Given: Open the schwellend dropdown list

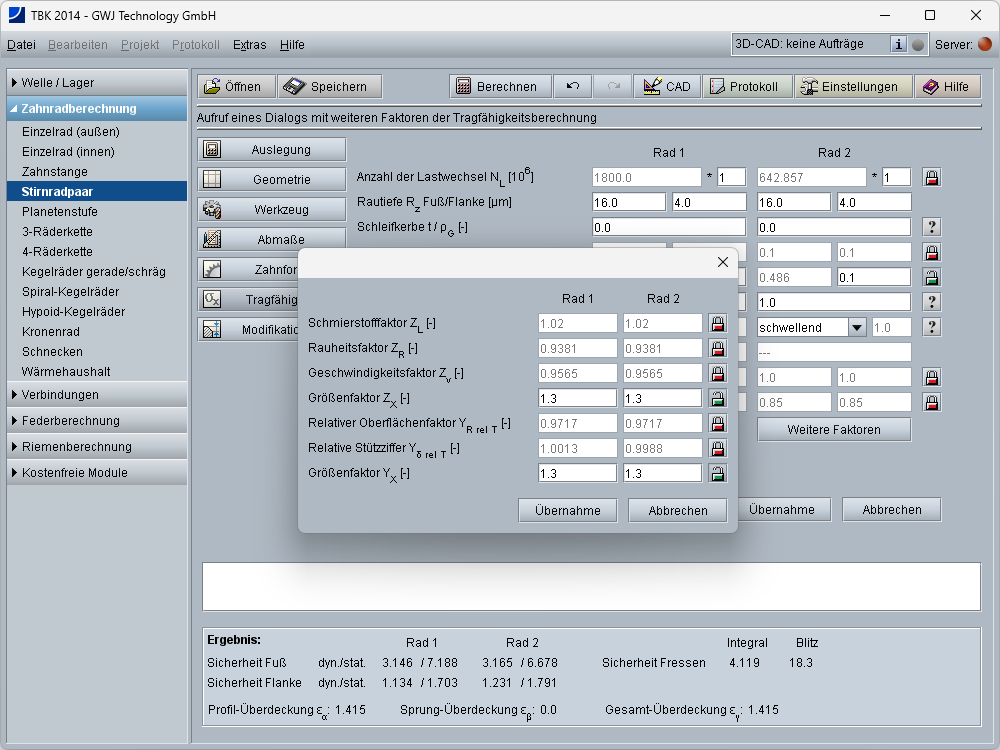Looking at the screenshot, I should [857, 327].
